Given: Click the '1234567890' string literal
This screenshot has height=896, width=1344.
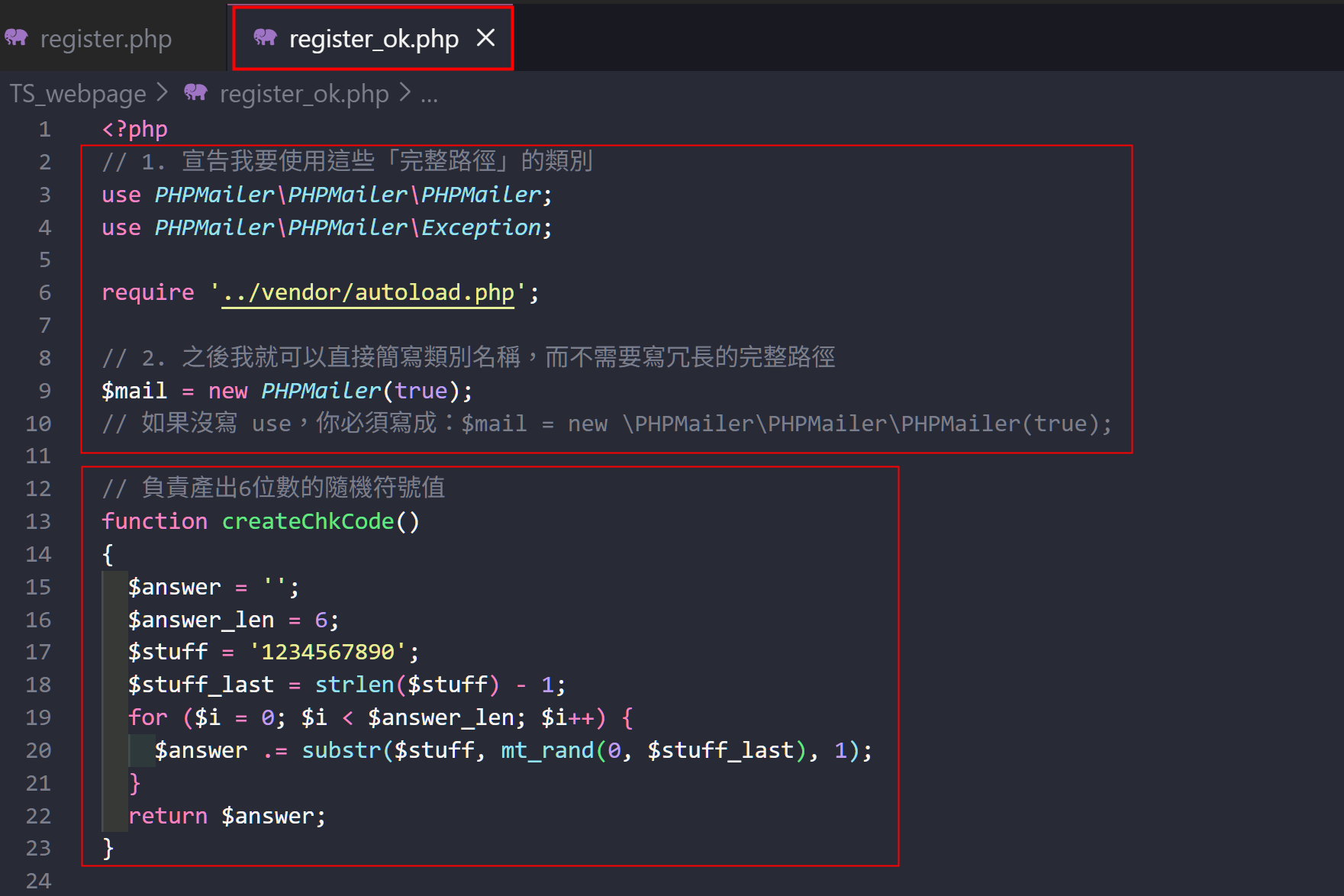Looking at the screenshot, I should tap(327, 652).
